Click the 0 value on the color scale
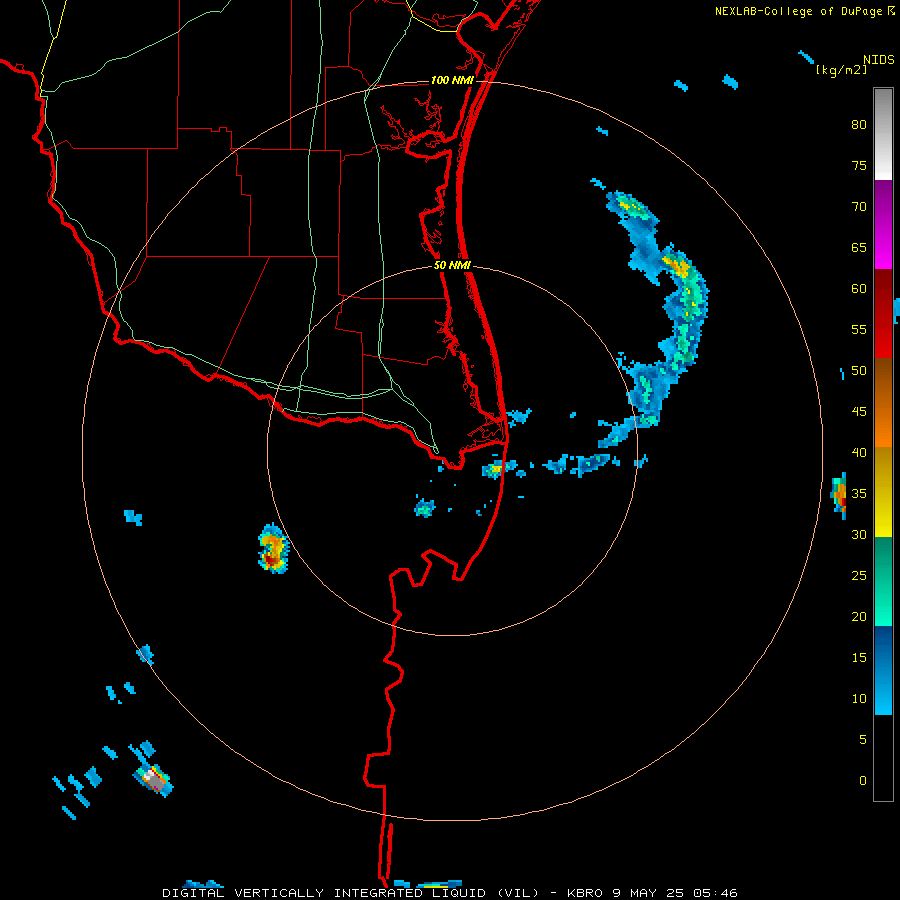The width and height of the screenshot is (900, 900). (863, 781)
